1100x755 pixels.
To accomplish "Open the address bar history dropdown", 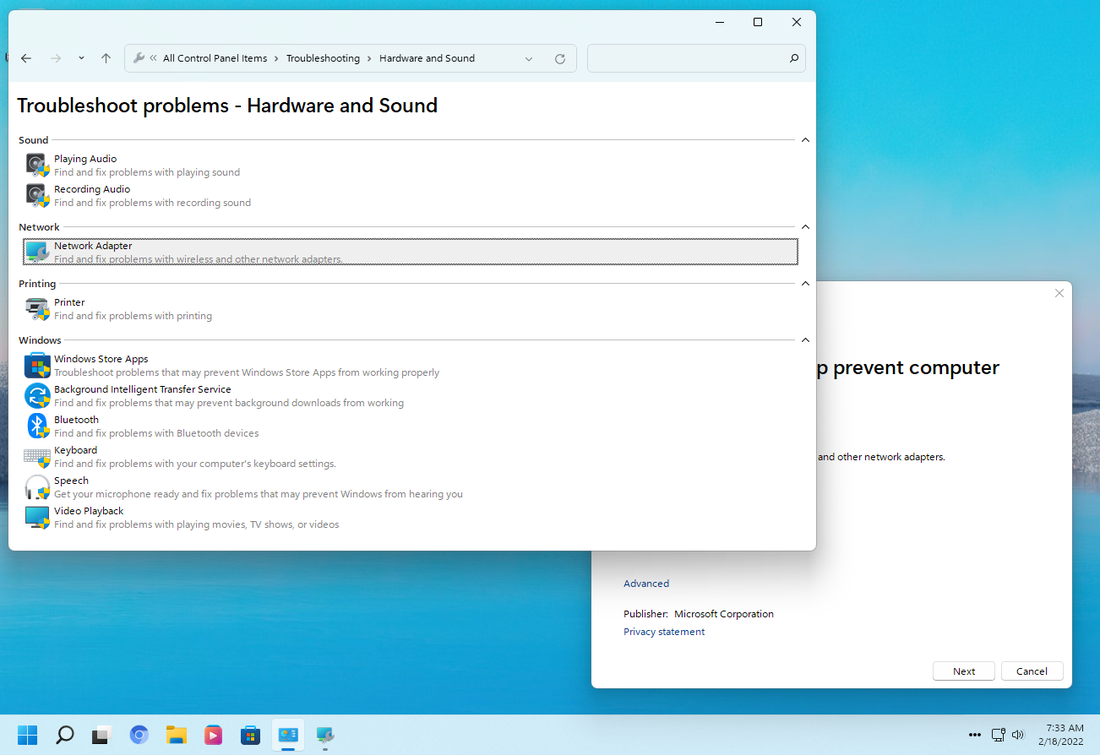I will point(529,59).
